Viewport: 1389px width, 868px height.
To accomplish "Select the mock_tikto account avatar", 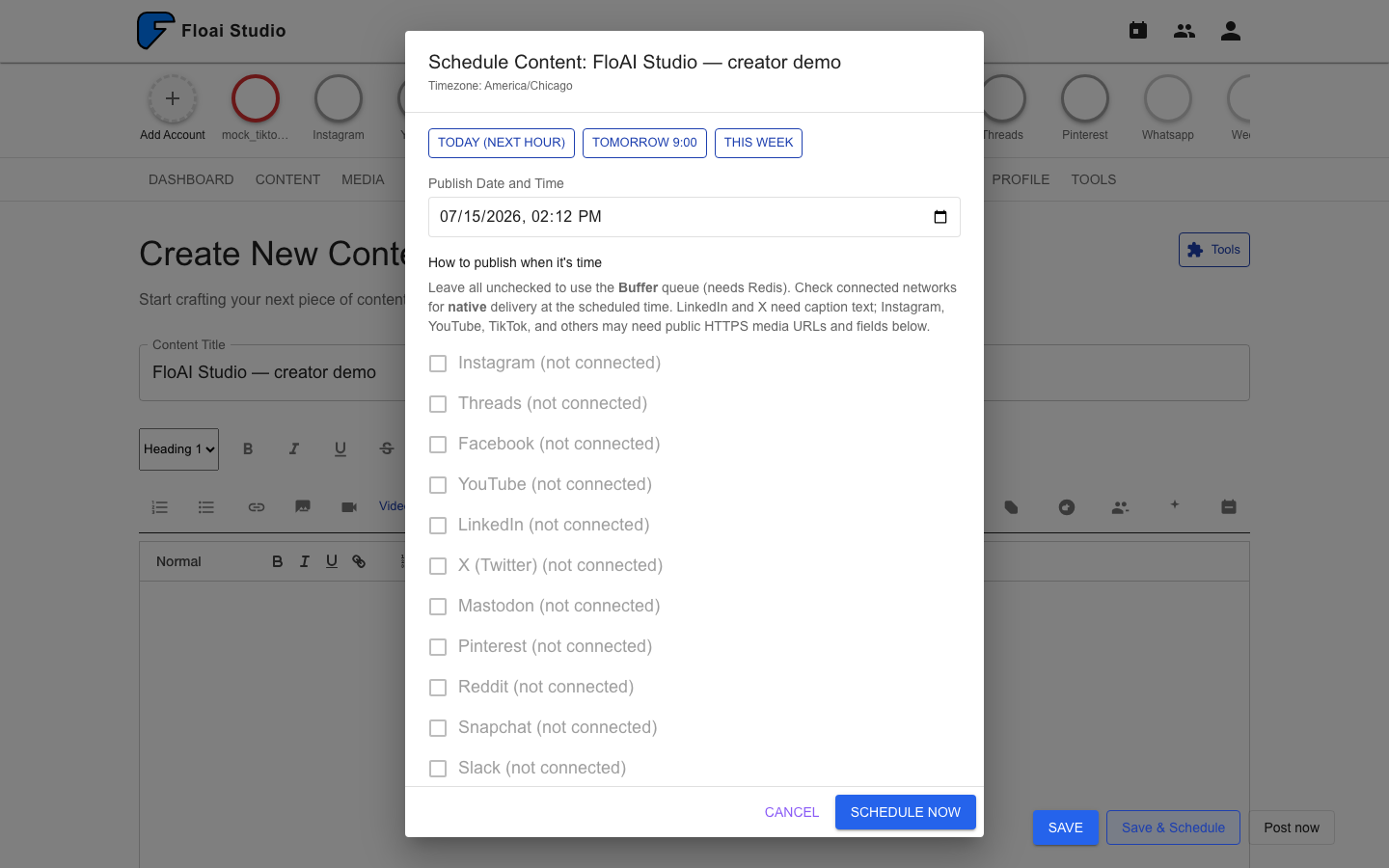I will [x=256, y=98].
